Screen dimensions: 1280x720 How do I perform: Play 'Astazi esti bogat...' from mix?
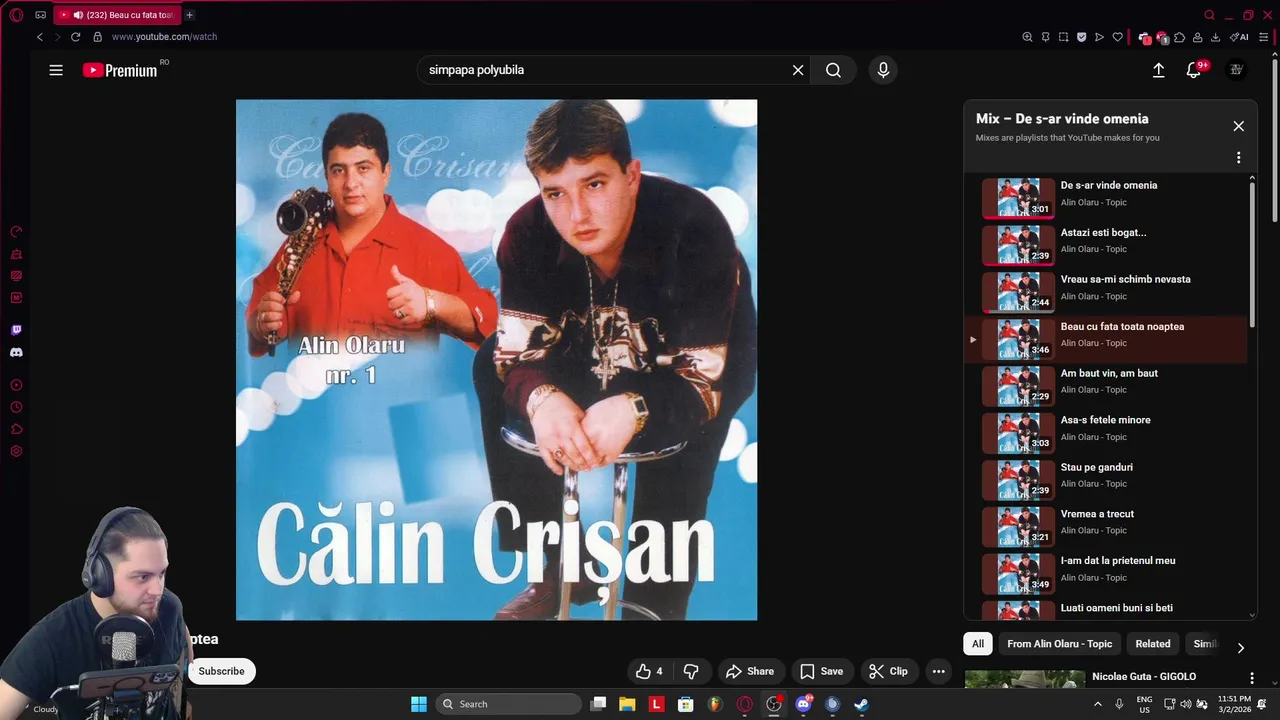tap(1108, 244)
